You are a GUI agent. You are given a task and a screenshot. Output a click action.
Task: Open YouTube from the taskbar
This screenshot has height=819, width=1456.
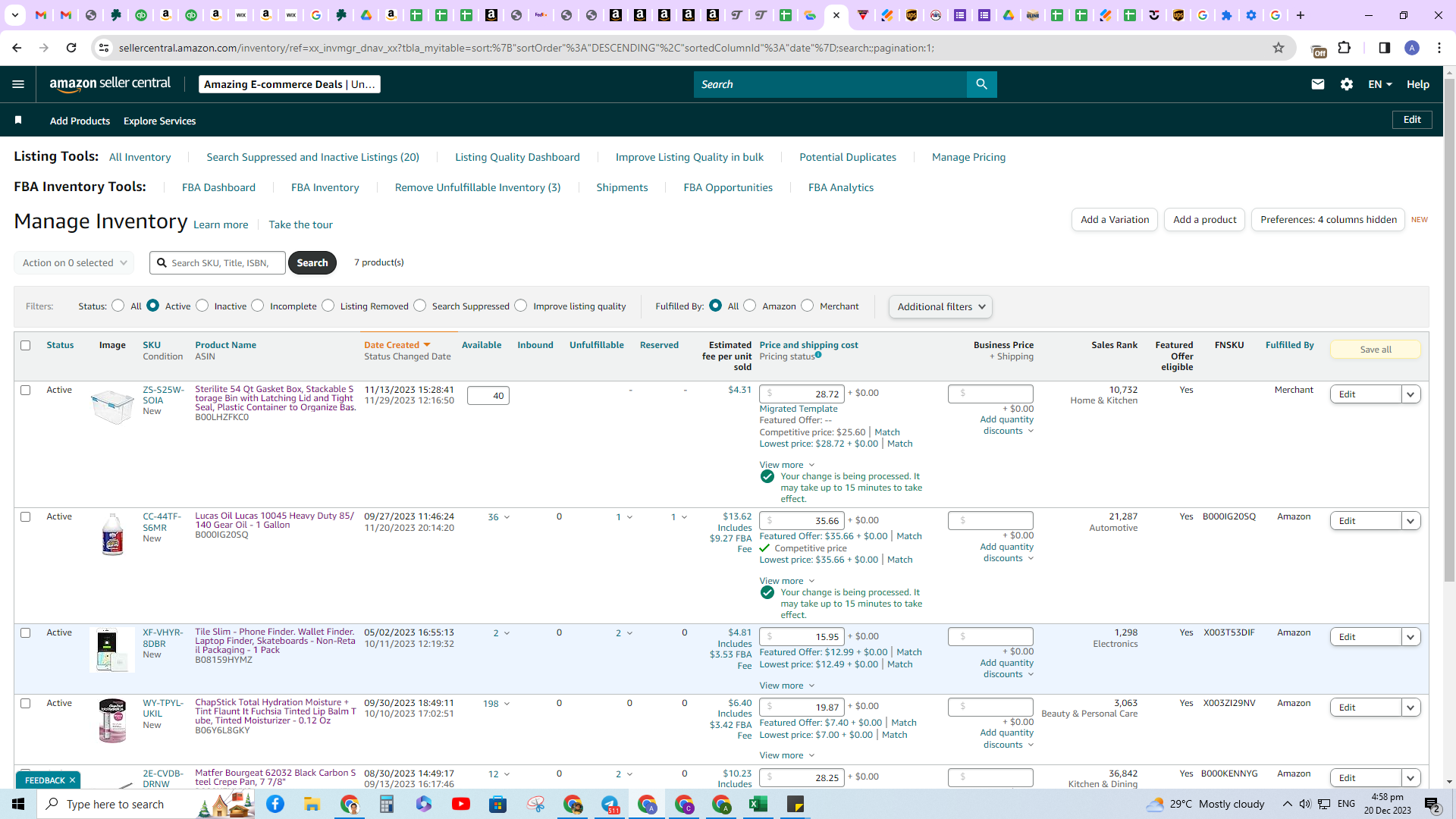pos(461,804)
